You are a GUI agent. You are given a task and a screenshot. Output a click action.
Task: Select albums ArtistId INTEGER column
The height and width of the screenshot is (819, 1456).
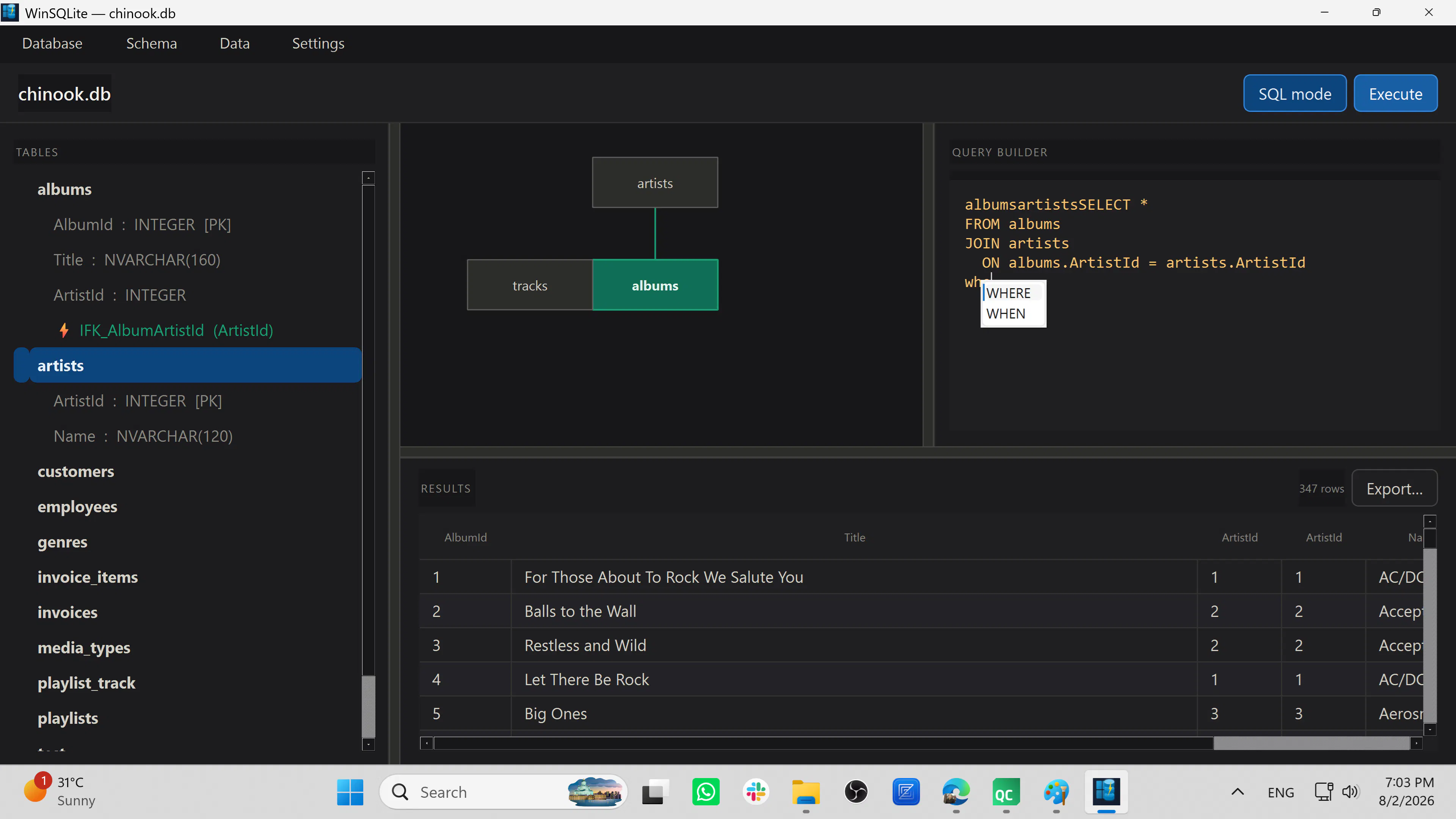click(x=119, y=295)
